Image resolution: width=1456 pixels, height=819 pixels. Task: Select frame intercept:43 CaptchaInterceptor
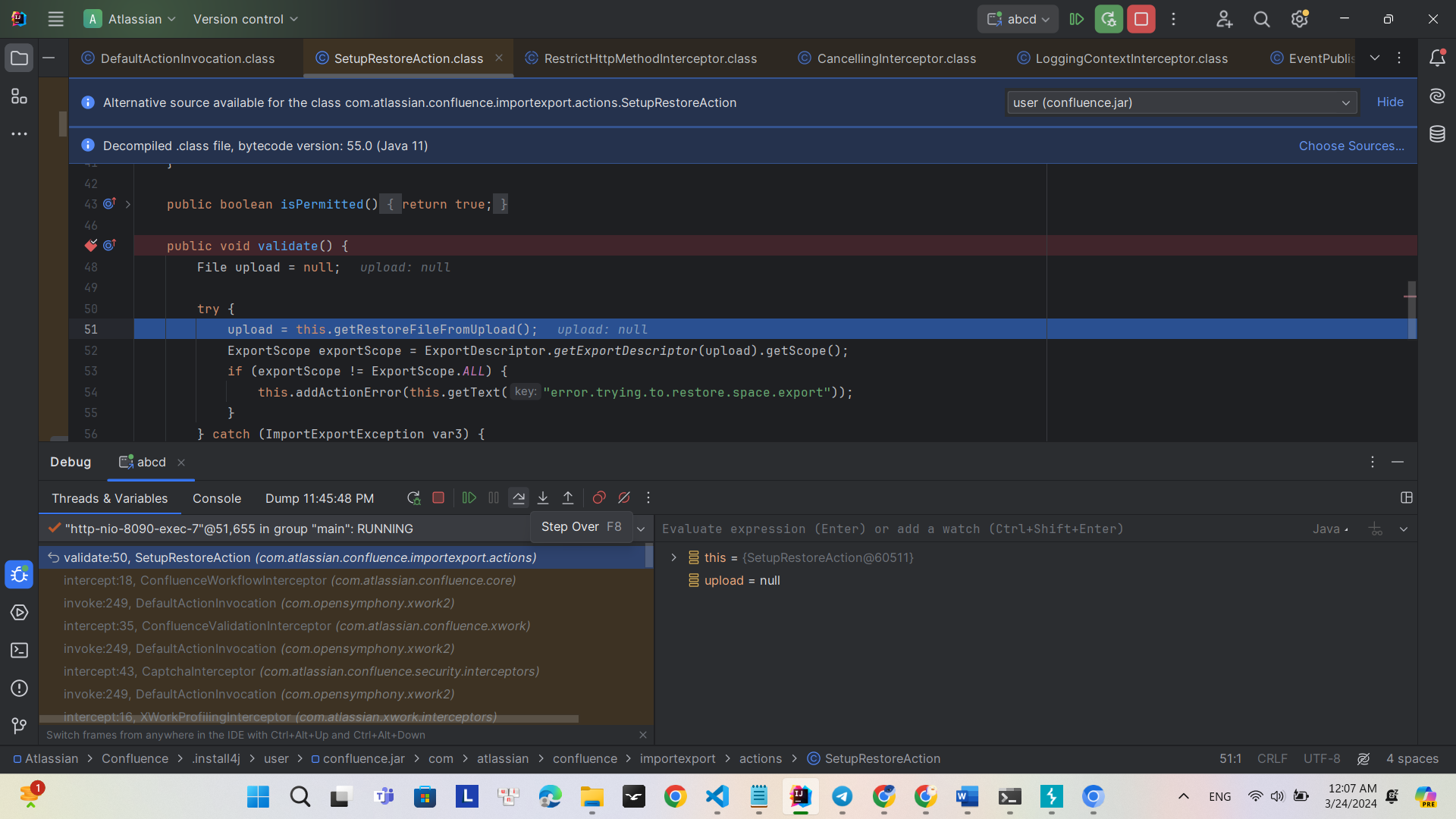point(345,671)
